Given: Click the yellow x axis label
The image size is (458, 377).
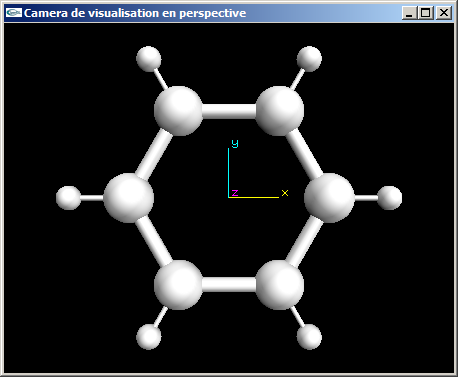Looking at the screenshot, I should coord(285,193).
